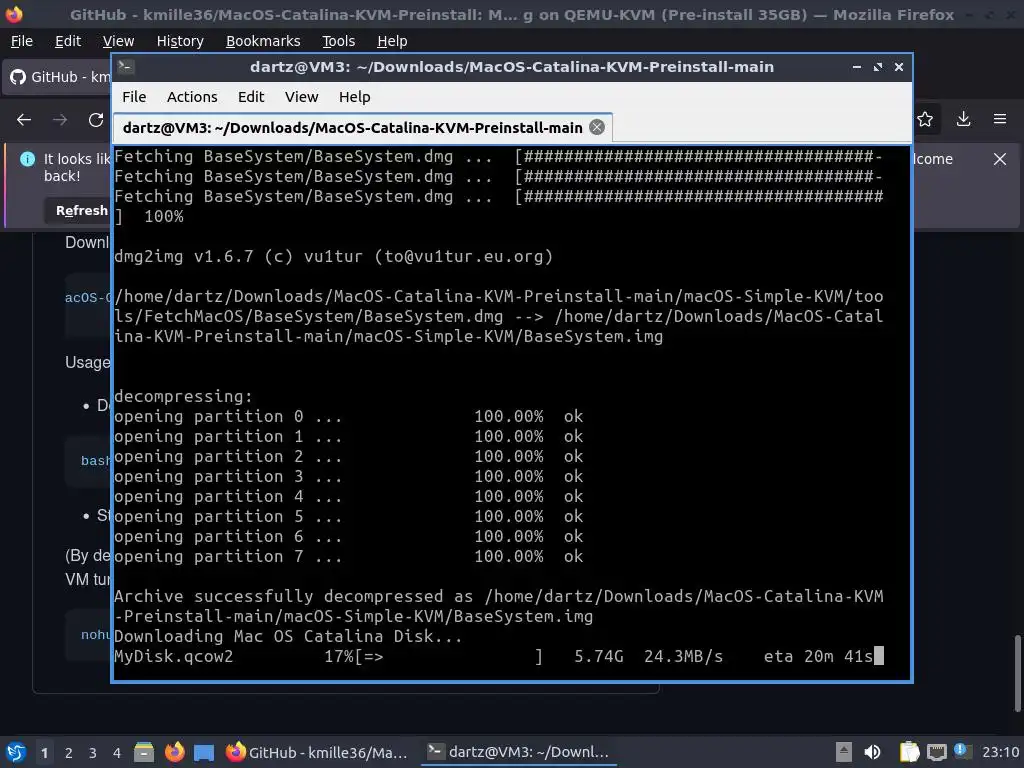
Task: Click the 'eta 20m 41s' text
Action: 818,656
